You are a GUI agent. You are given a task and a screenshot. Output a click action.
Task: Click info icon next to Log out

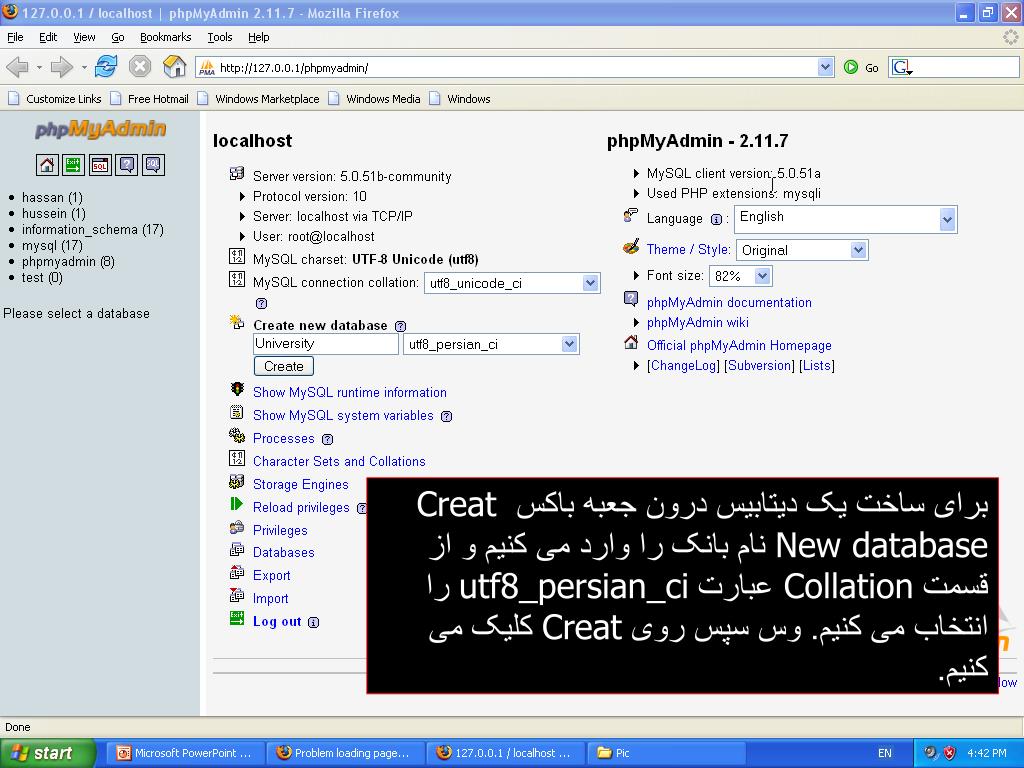pos(313,622)
